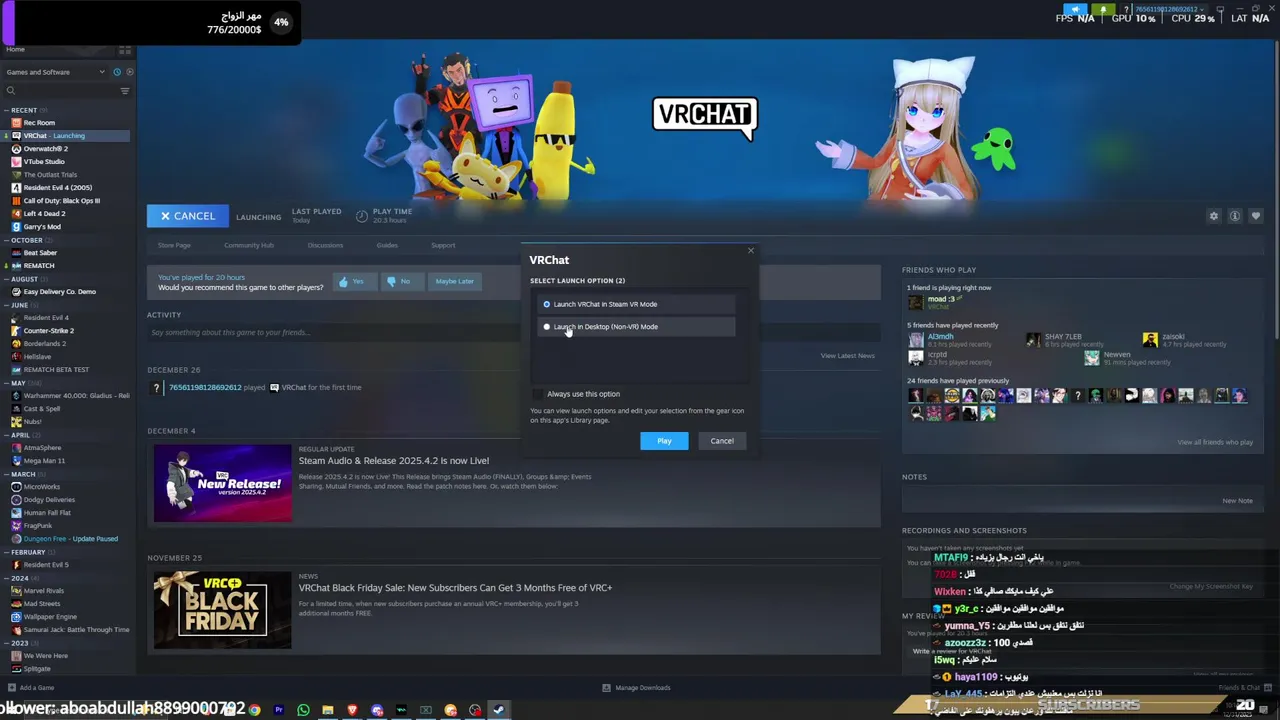Open Steam Audio & Release 2025.4.2 headline

394,461
